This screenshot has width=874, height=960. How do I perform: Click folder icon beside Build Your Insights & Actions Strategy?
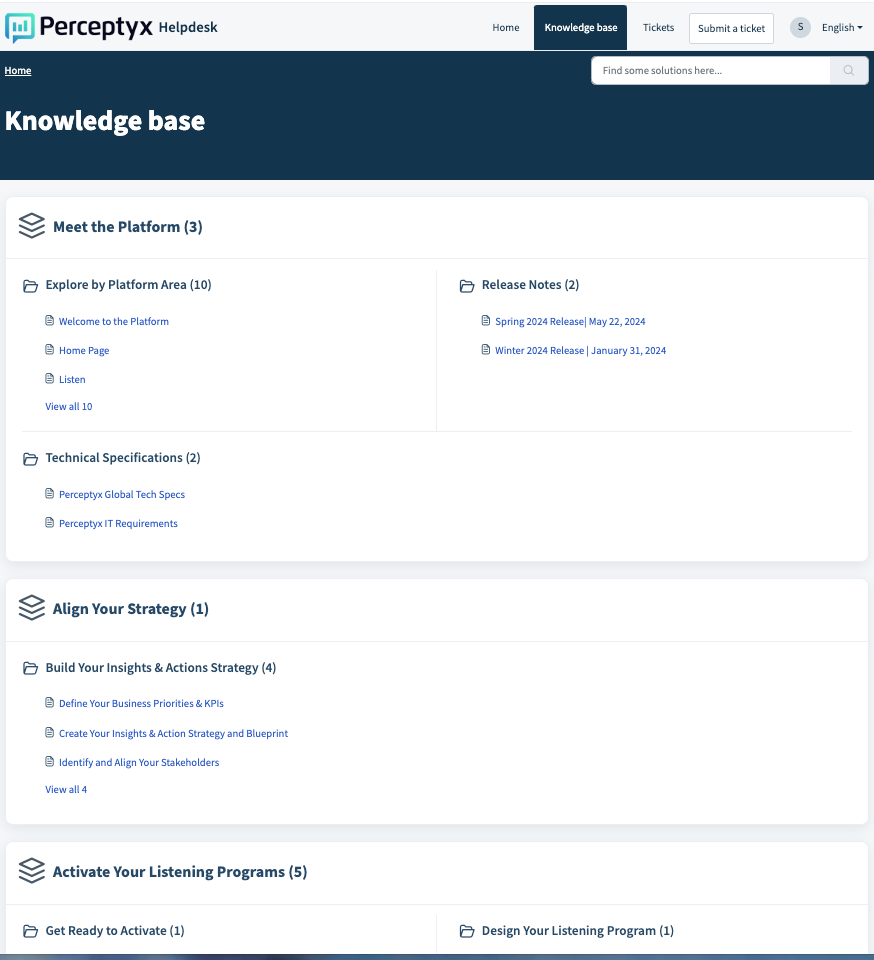pyautogui.click(x=30, y=668)
